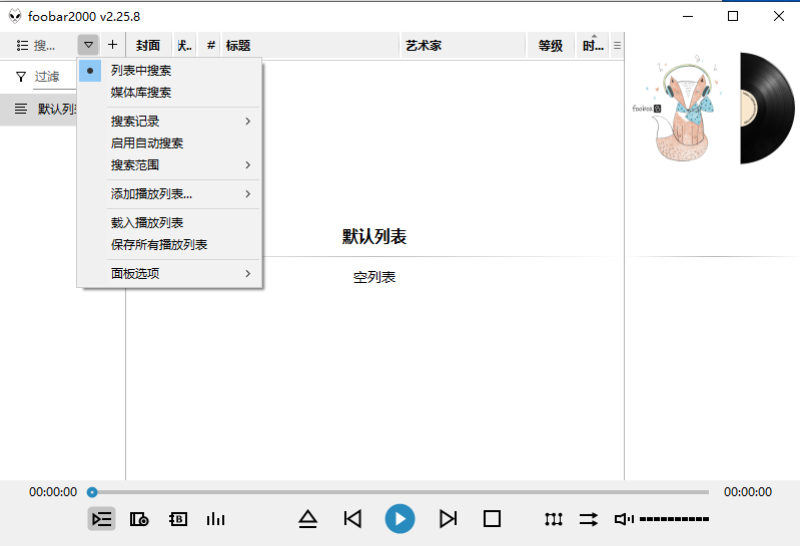Click the fox album art thumbnail
This screenshot has width=800, height=546.
pos(679,108)
